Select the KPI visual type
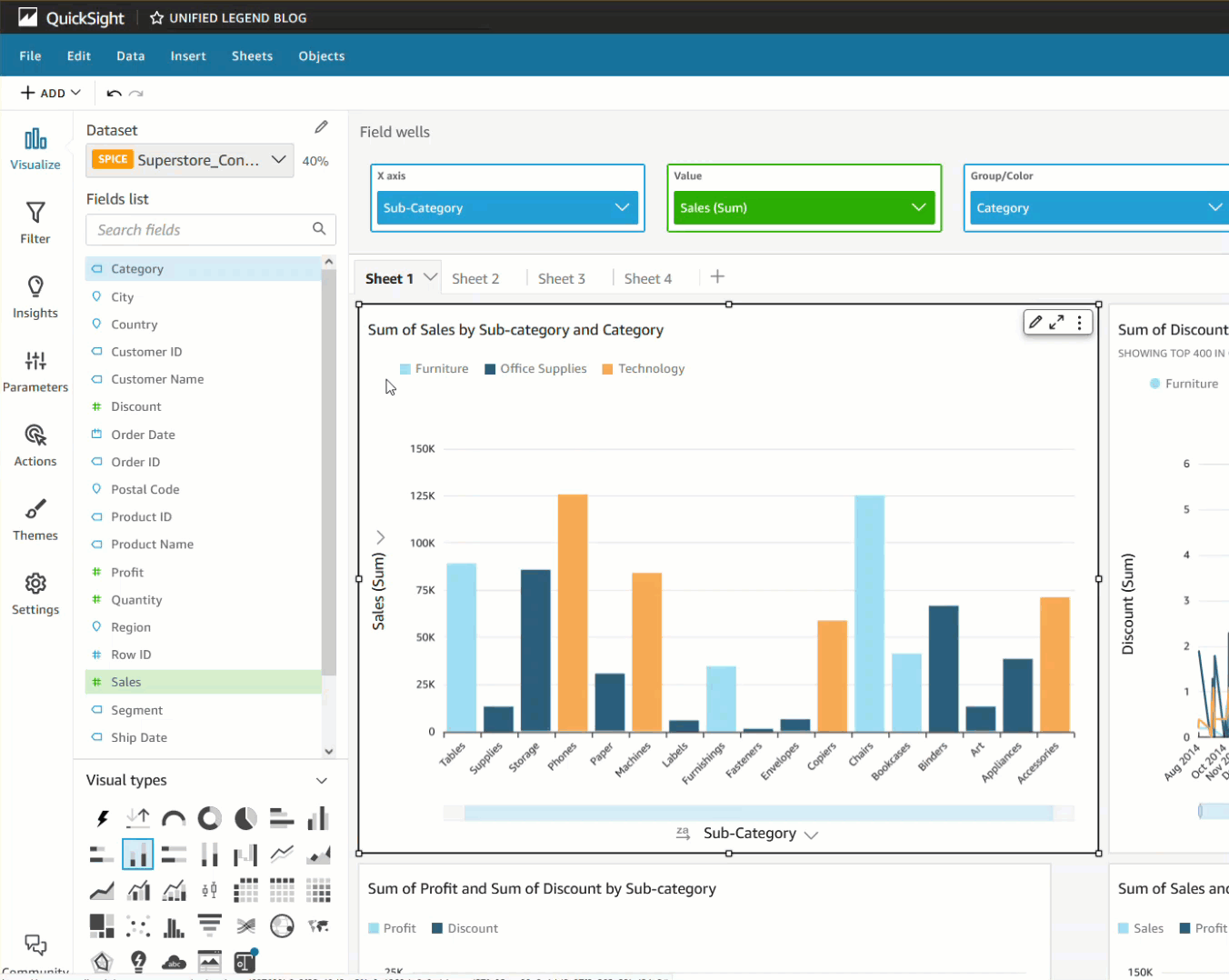This screenshot has height=980, width=1229. (x=138, y=818)
